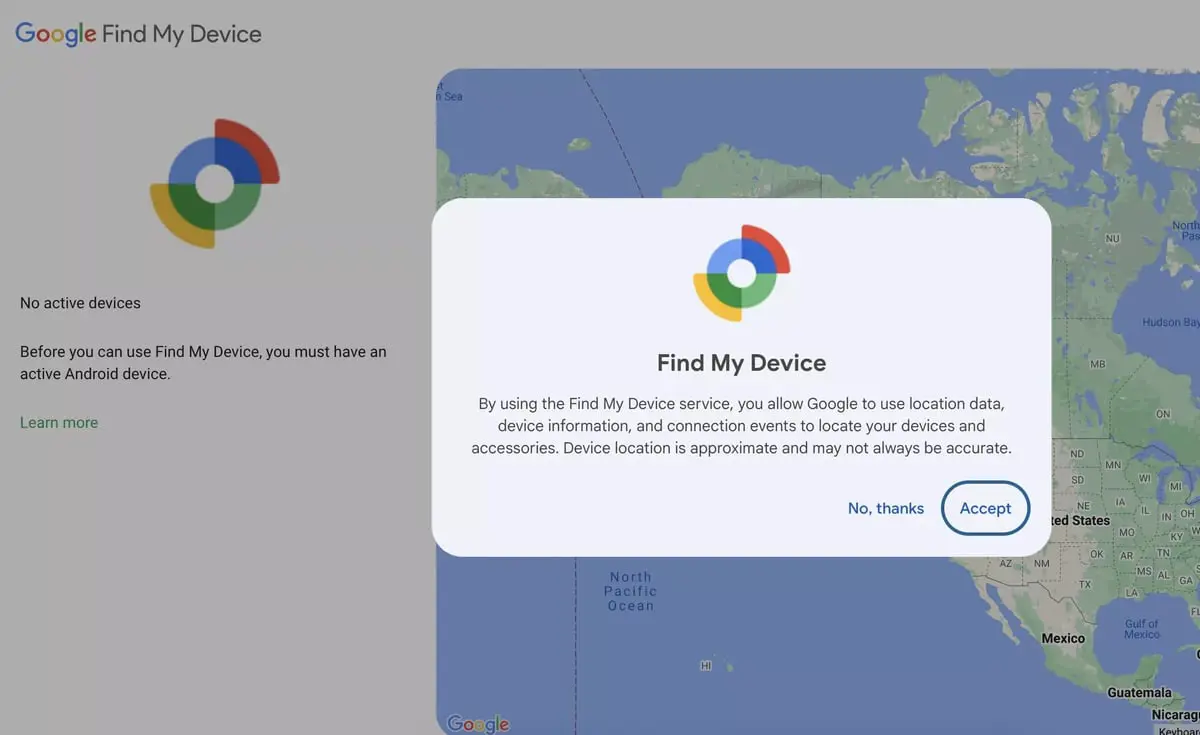Click the OK state label on the map

(1097, 554)
